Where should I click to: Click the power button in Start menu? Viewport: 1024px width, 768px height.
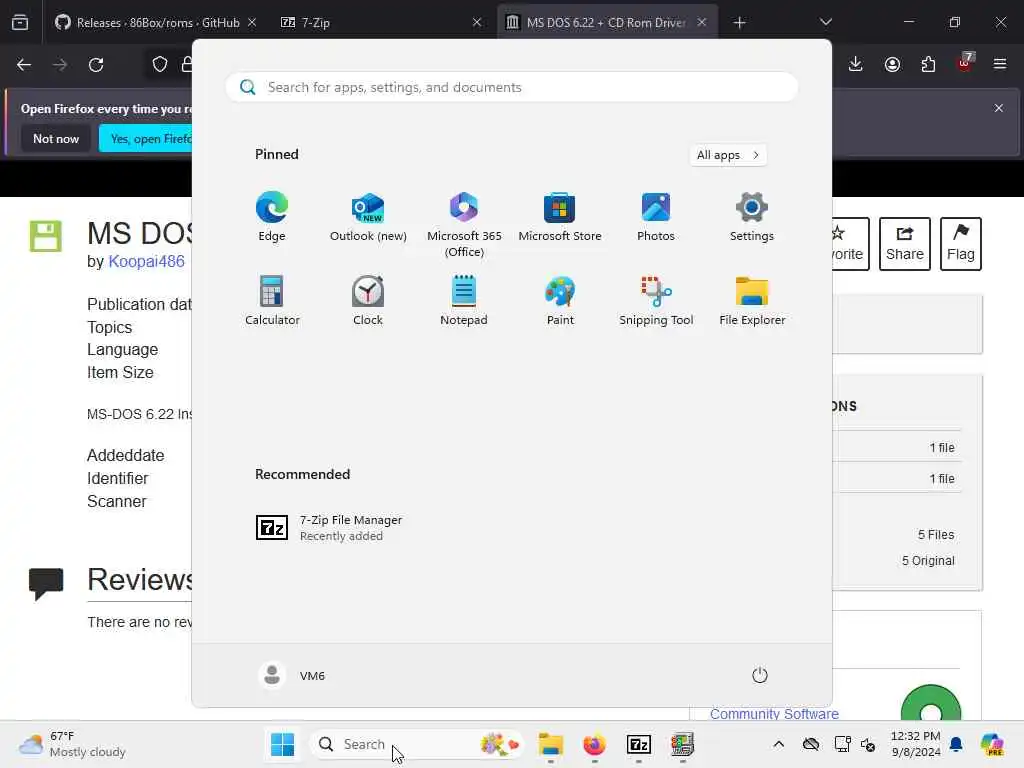tap(760, 675)
